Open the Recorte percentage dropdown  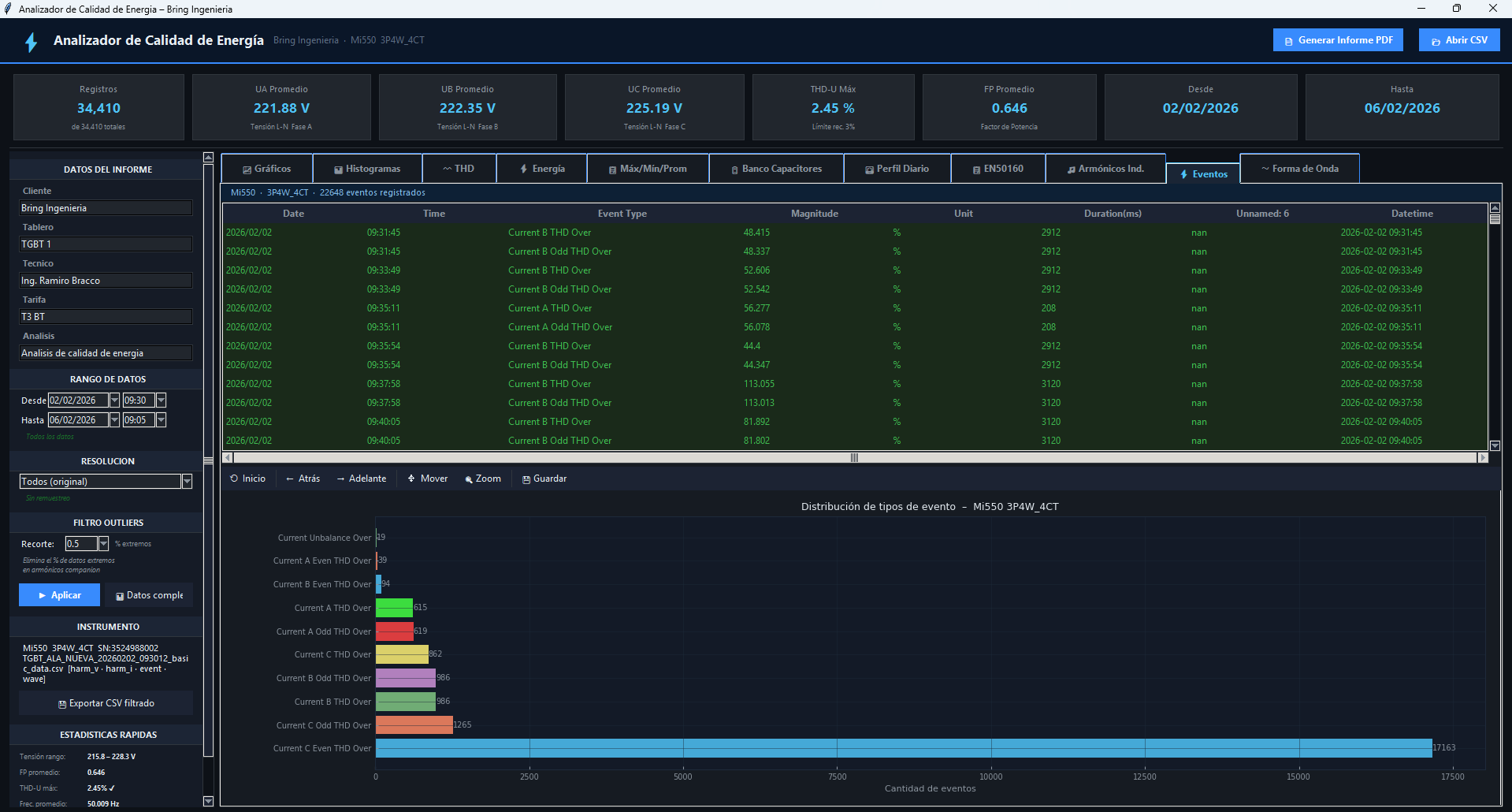[x=103, y=544]
